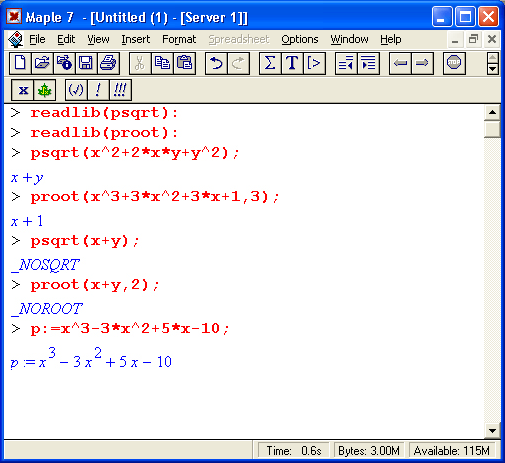
Task: Select the _NOROOT output
Action: point(47,309)
